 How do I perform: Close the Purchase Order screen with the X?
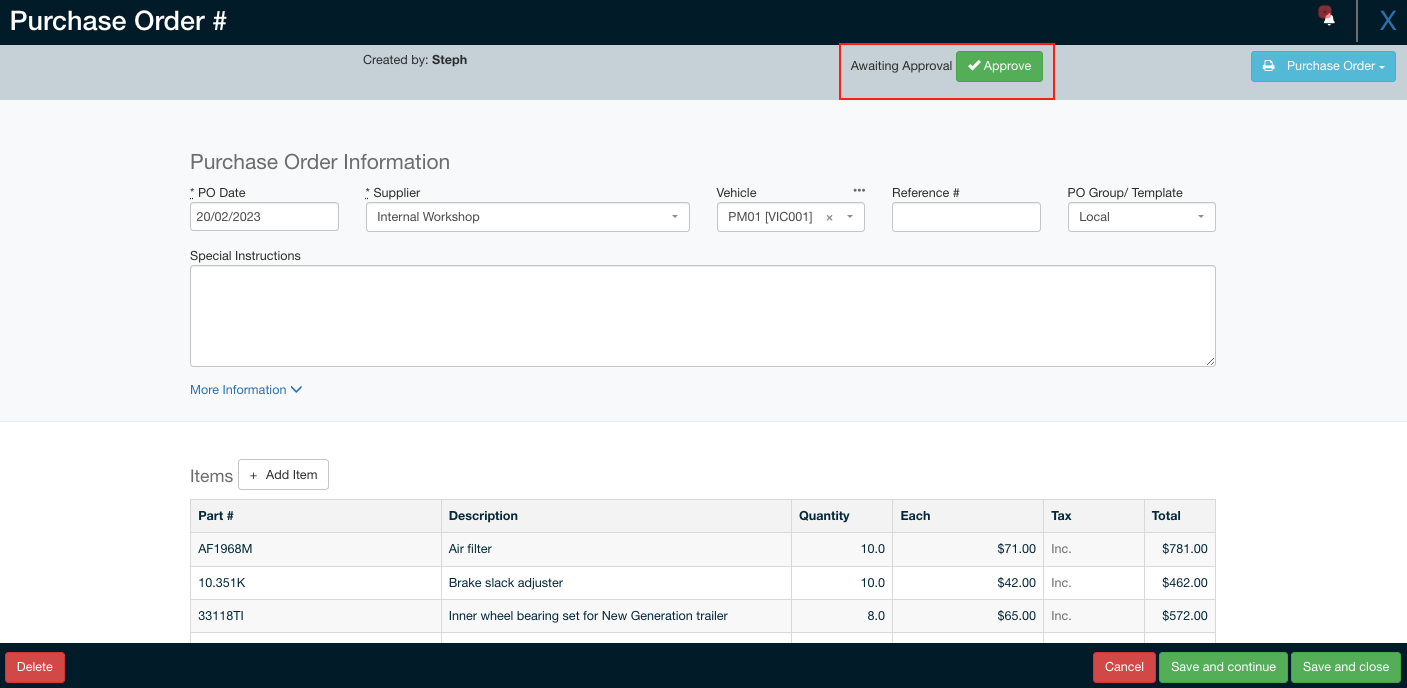coord(1387,19)
